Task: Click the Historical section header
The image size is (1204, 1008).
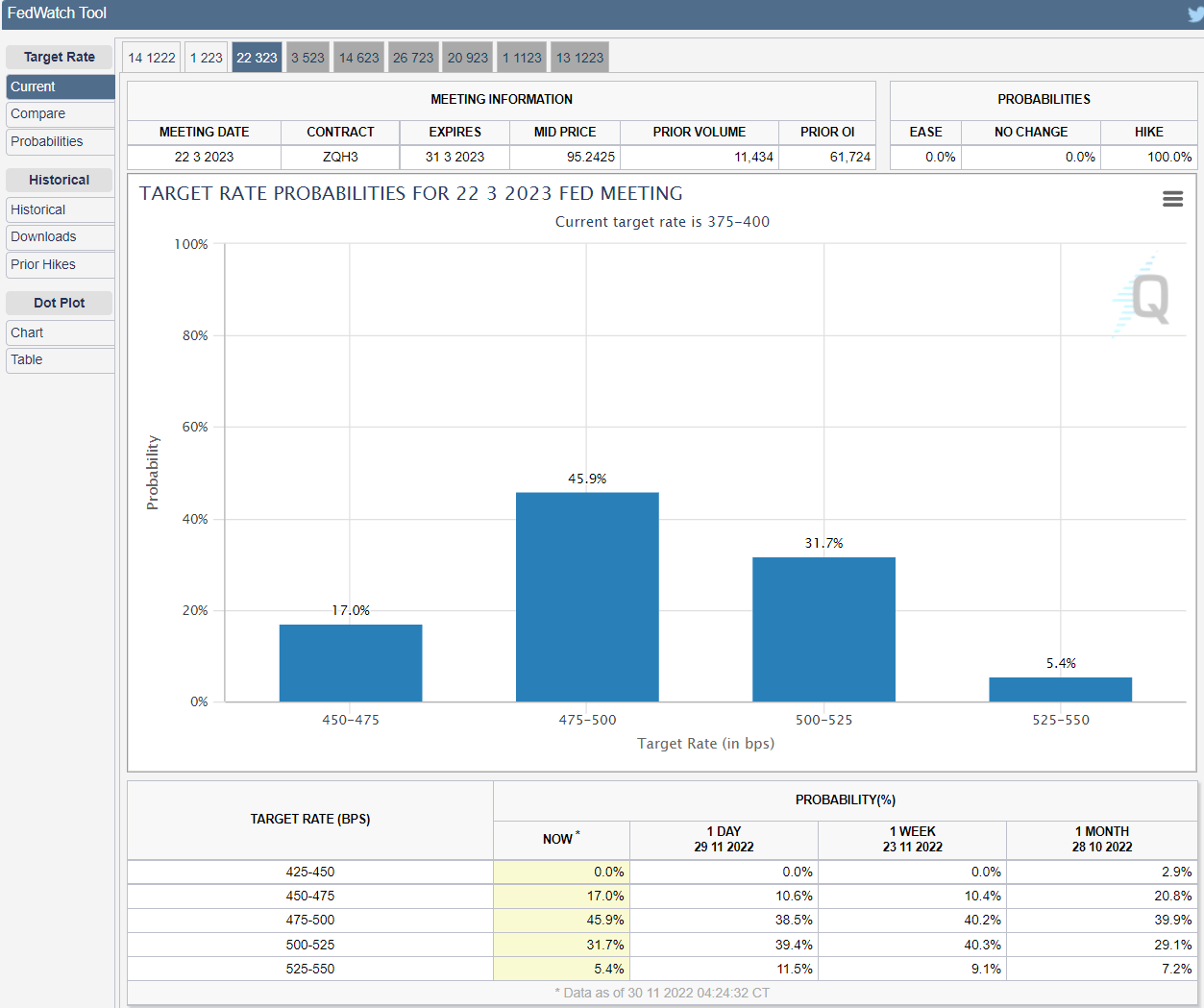Action: [x=60, y=180]
